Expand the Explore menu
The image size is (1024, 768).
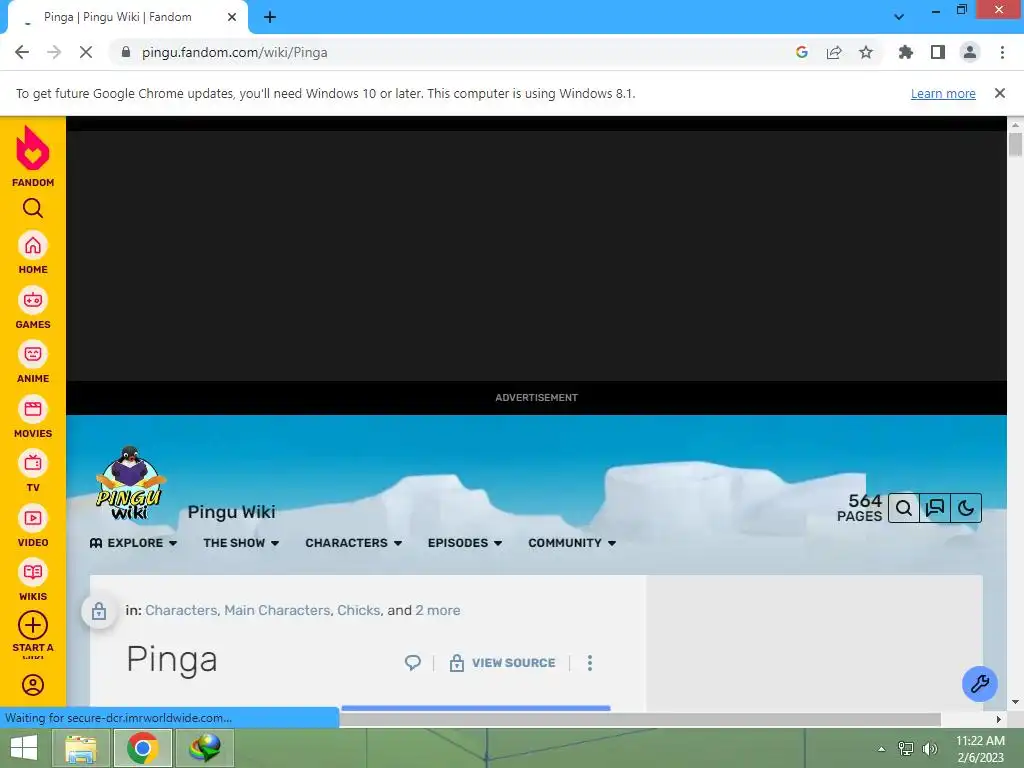pos(133,543)
